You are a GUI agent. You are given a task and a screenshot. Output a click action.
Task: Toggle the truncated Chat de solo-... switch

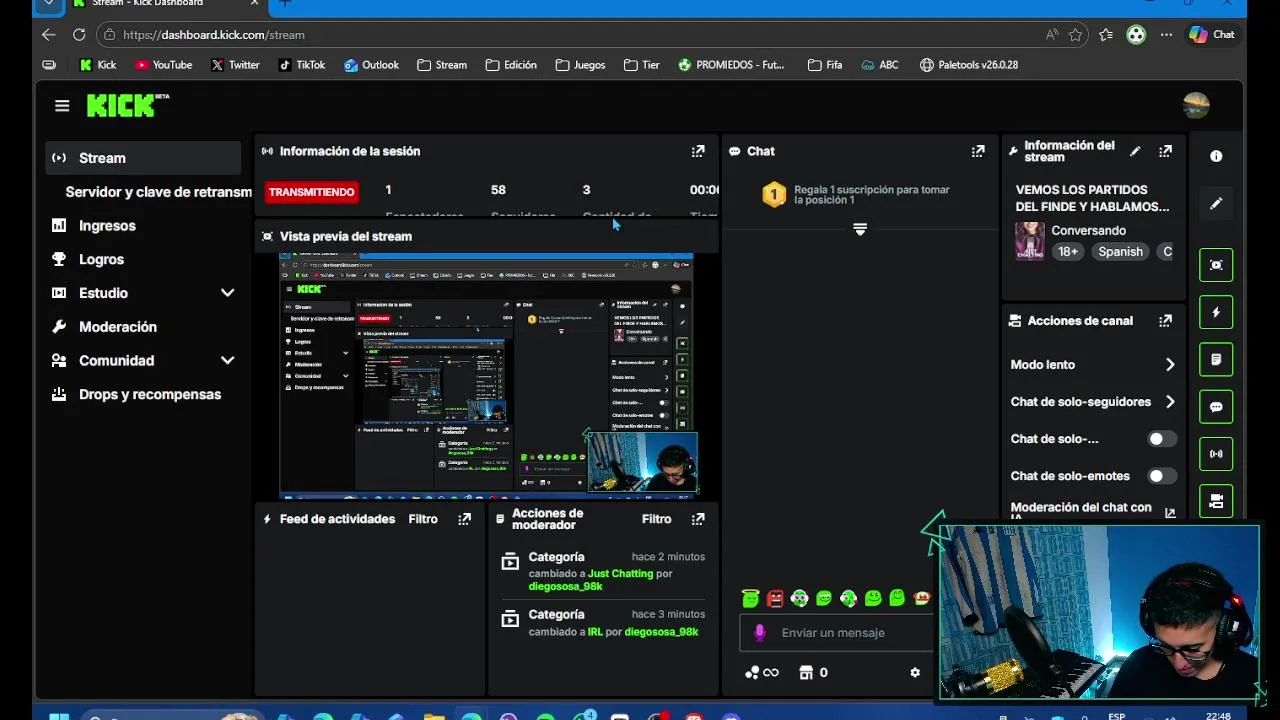(1162, 439)
